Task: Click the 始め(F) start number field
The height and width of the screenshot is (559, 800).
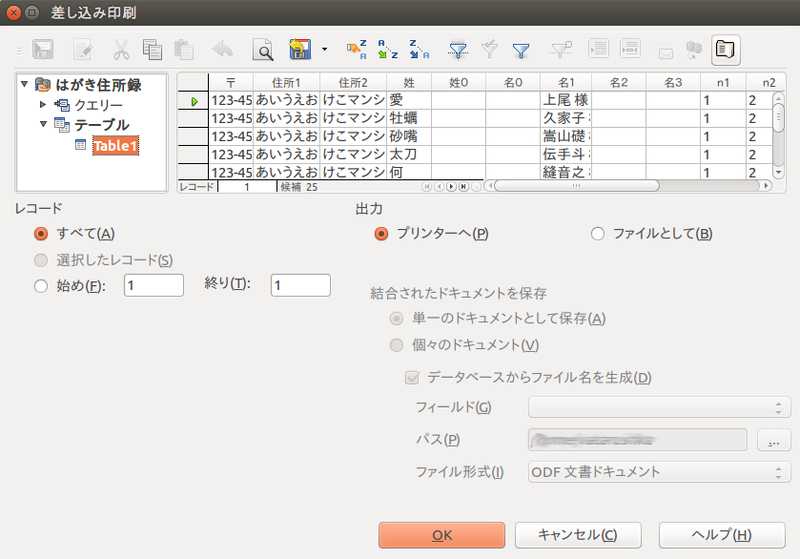Action: 154,285
